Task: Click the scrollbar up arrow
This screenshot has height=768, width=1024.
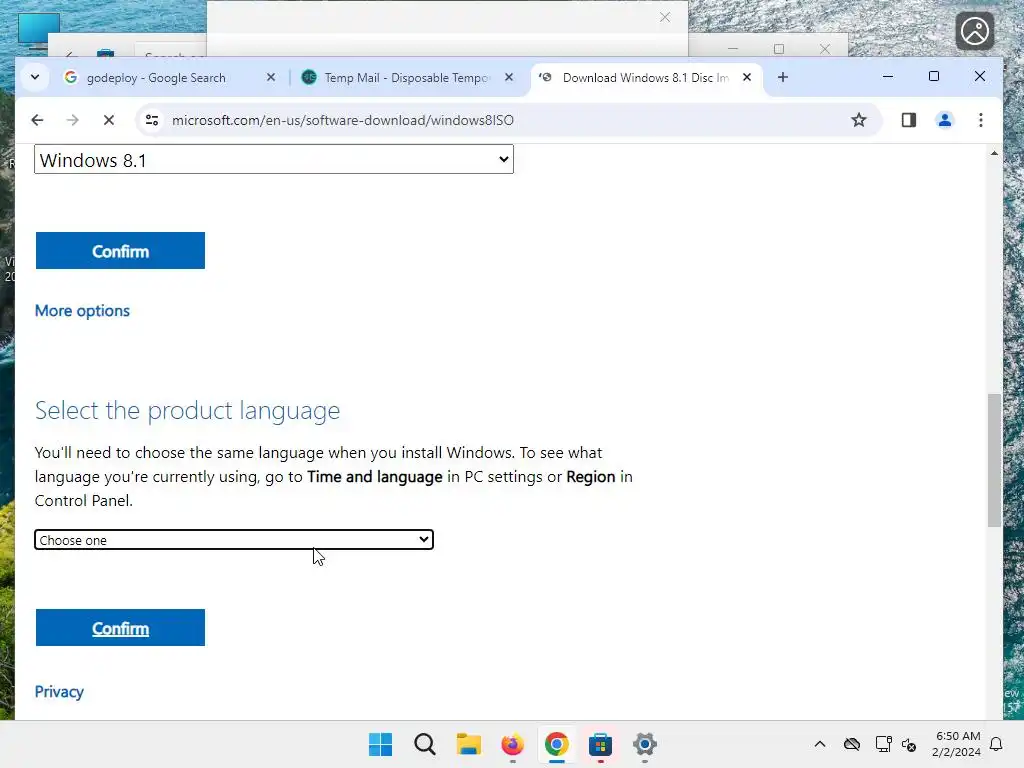Action: pyautogui.click(x=994, y=153)
